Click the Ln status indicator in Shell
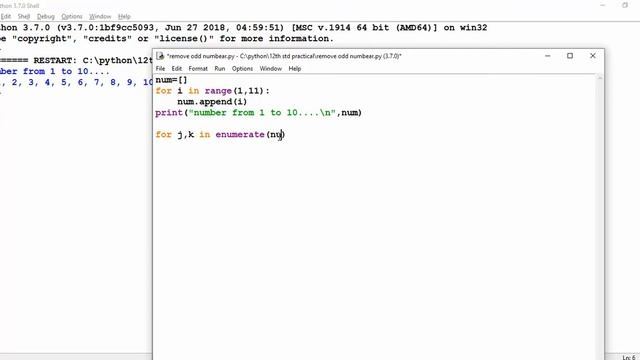This screenshot has width=640, height=360. click(629, 358)
